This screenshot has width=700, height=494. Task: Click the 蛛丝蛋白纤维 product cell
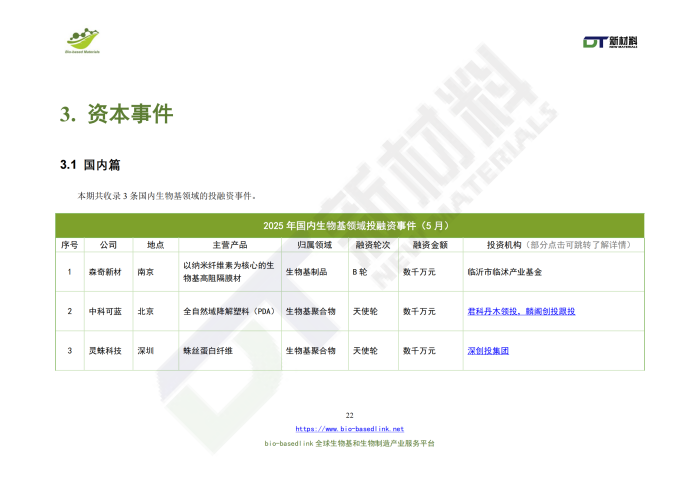coord(207,351)
